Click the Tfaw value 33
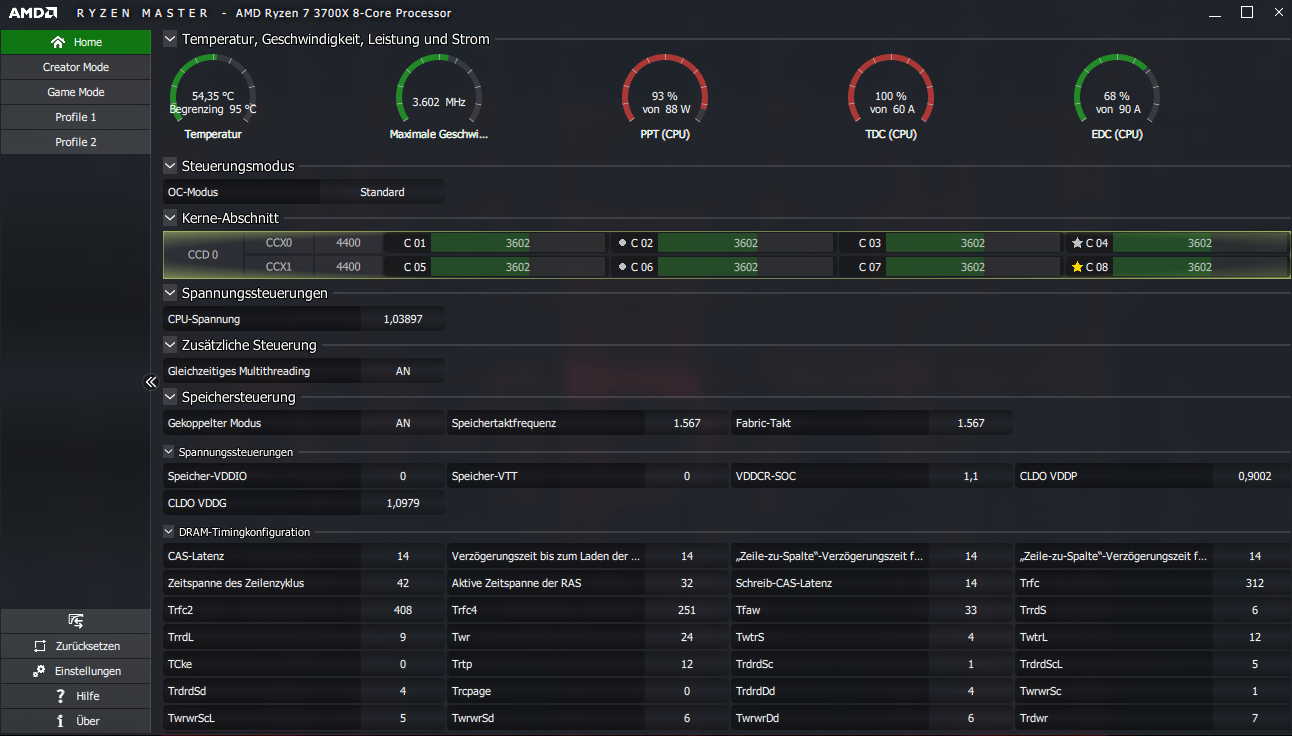This screenshot has width=1292, height=736. pyautogui.click(x=971, y=610)
